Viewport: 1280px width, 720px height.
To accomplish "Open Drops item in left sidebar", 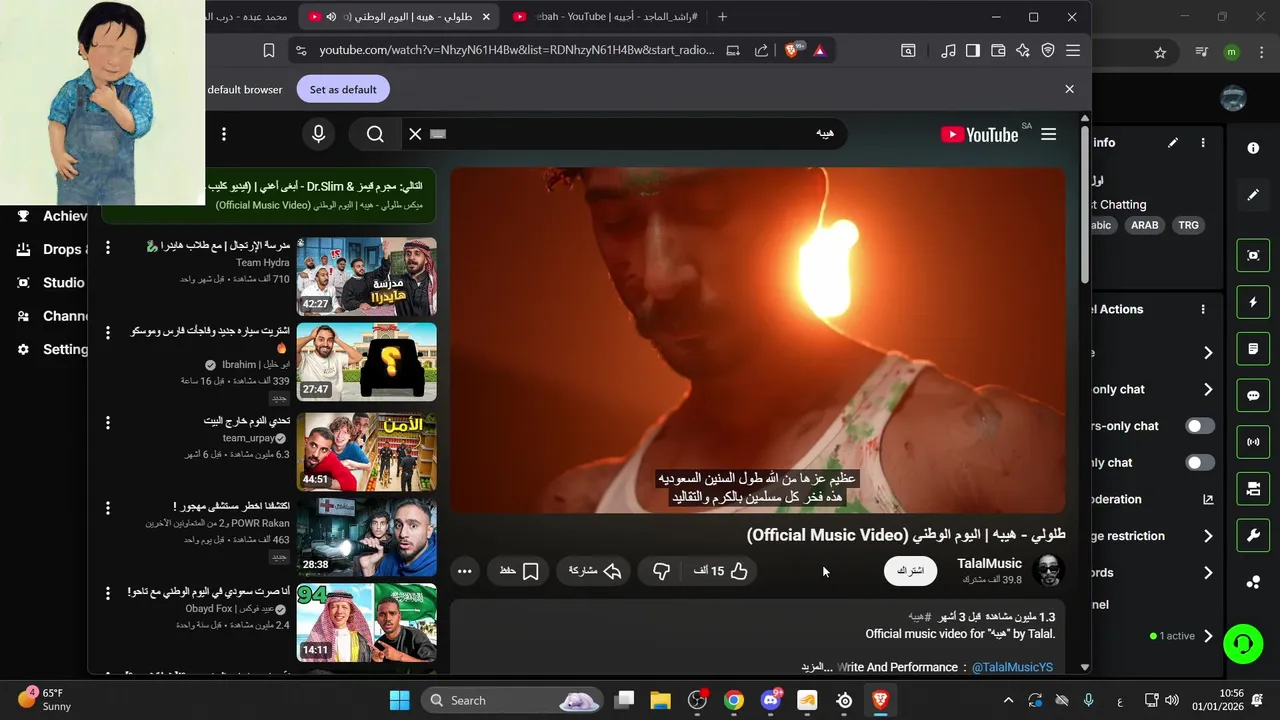I will (52, 249).
